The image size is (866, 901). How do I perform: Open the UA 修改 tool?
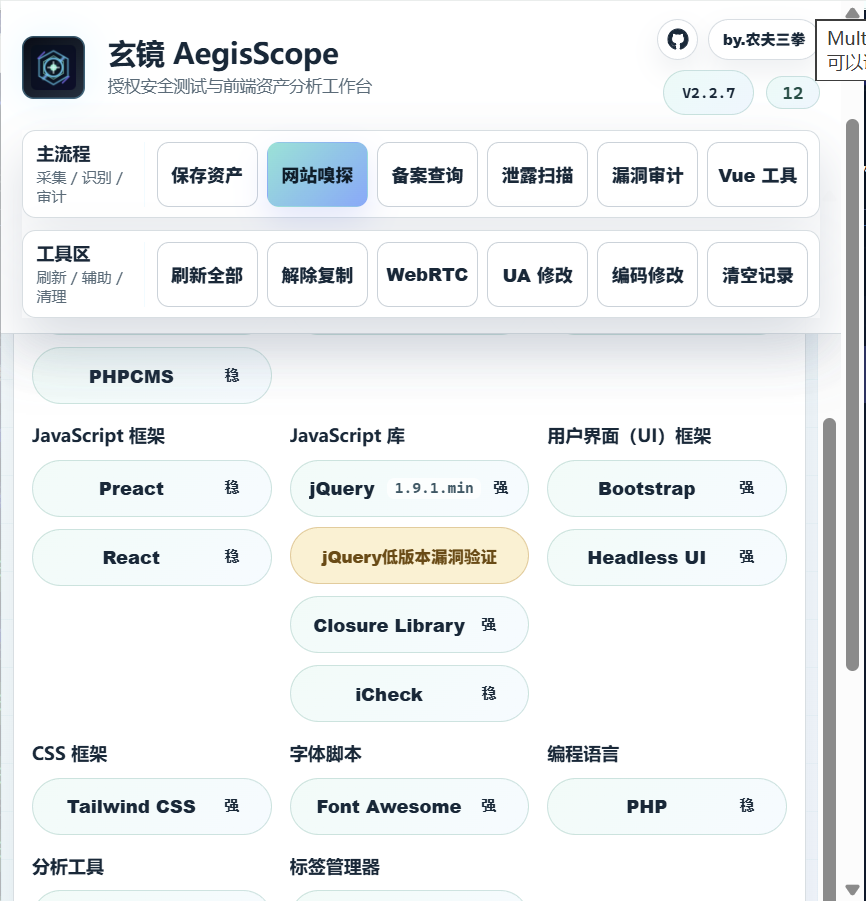pyautogui.click(x=537, y=275)
